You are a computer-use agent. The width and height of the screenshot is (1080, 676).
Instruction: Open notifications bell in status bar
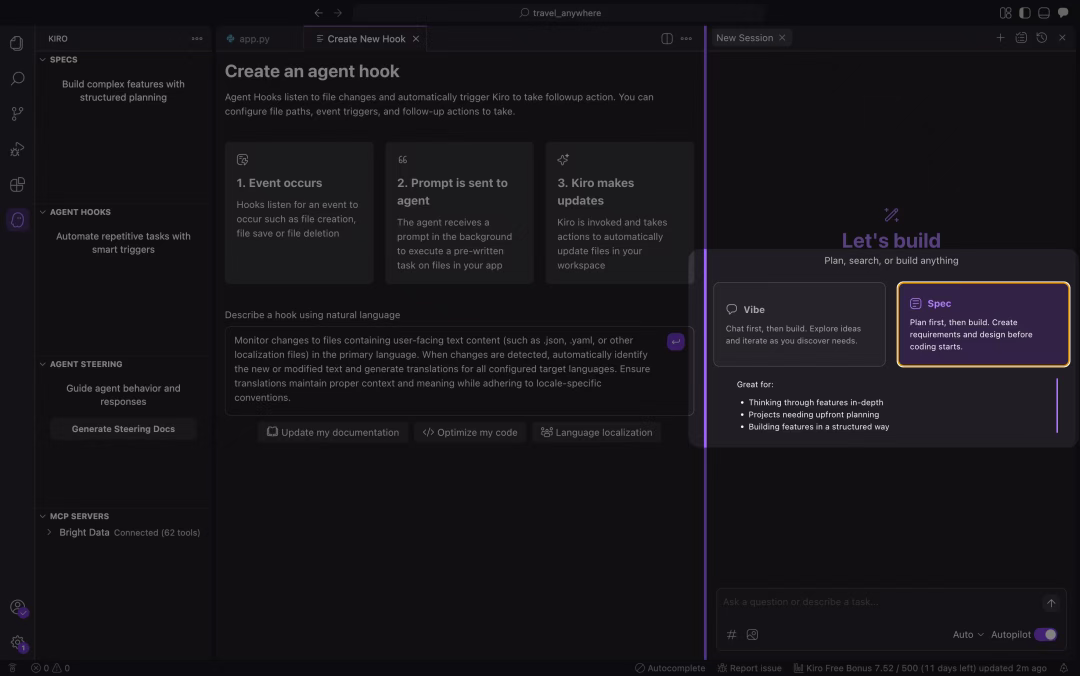1063,668
